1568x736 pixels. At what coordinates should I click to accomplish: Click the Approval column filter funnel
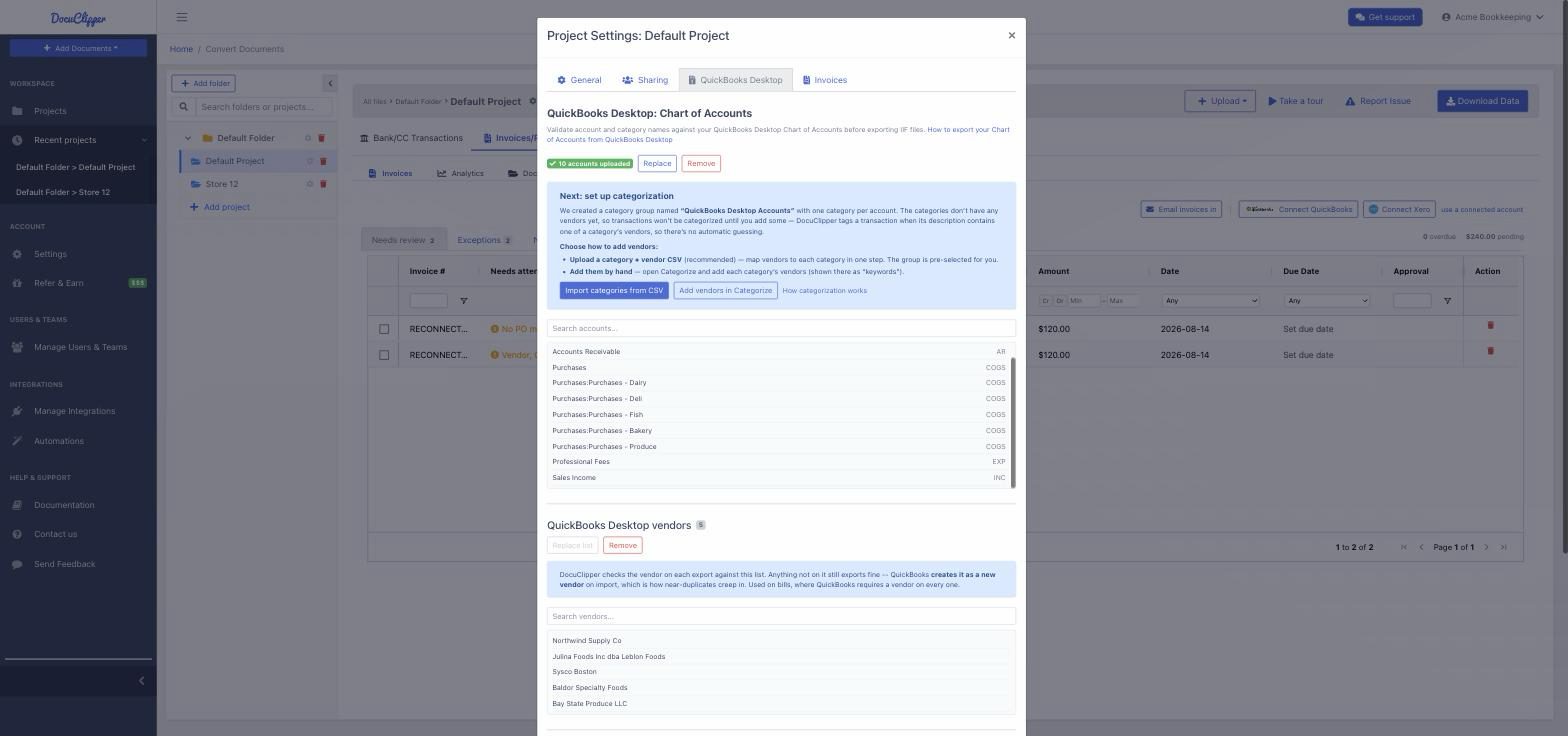(x=1447, y=301)
